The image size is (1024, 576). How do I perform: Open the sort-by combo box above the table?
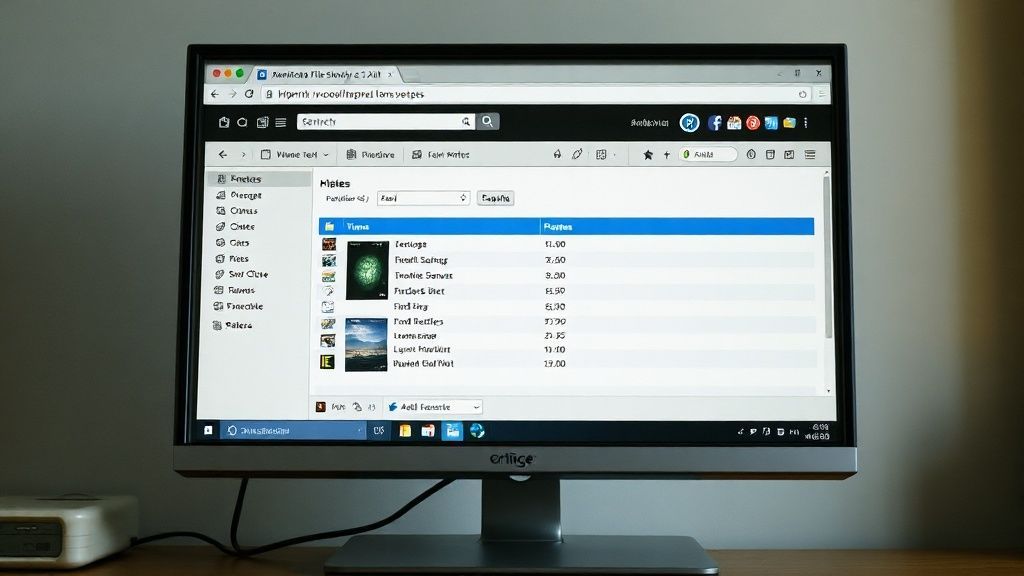pos(422,197)
